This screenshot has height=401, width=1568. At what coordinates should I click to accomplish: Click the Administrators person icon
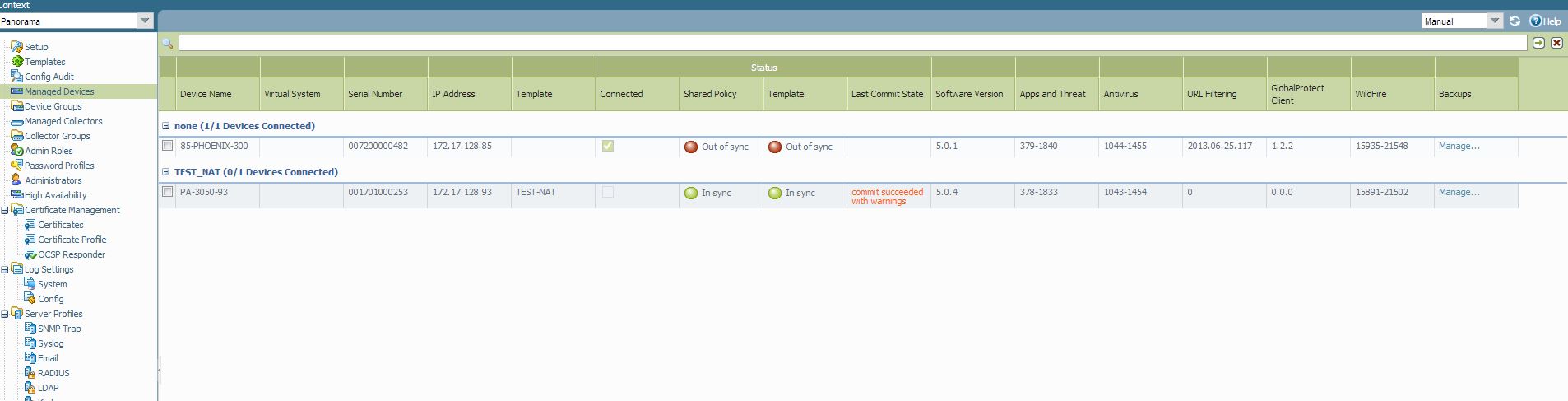click(16, 180)
